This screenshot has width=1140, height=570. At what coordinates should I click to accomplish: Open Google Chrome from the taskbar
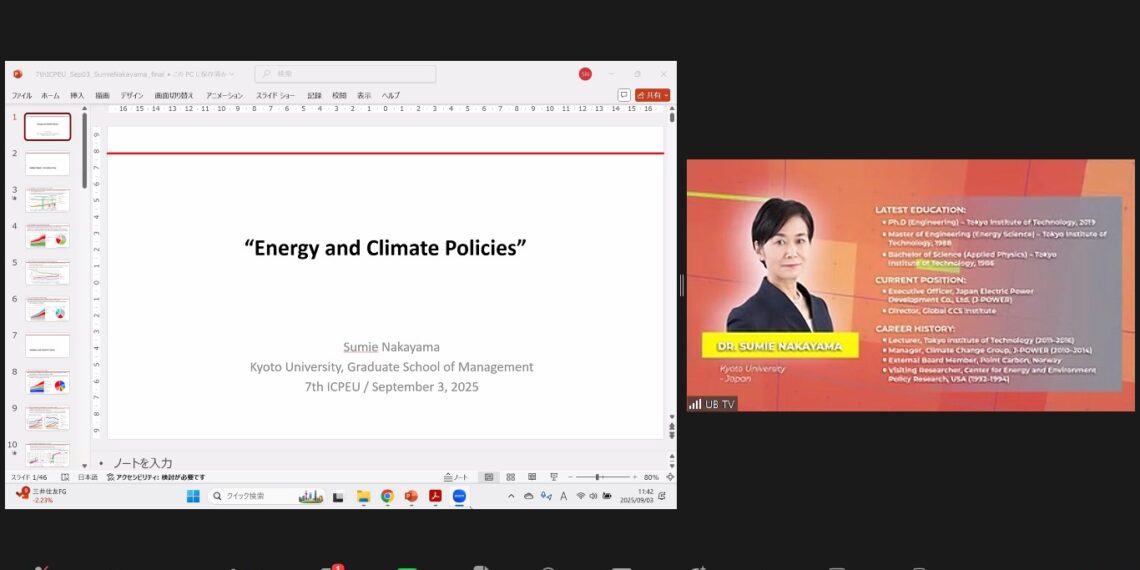[387, 496]
